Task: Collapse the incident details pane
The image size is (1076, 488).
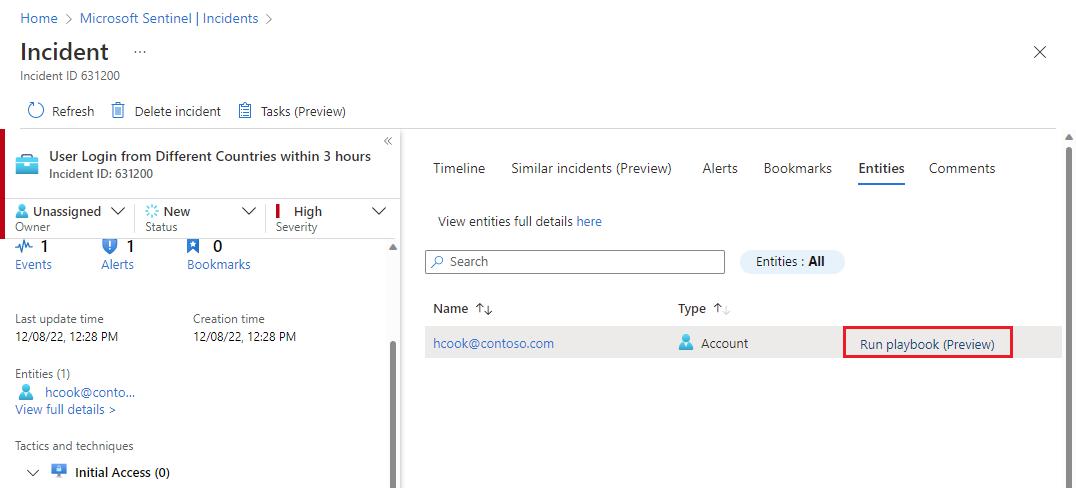Action: coord(388,141)
